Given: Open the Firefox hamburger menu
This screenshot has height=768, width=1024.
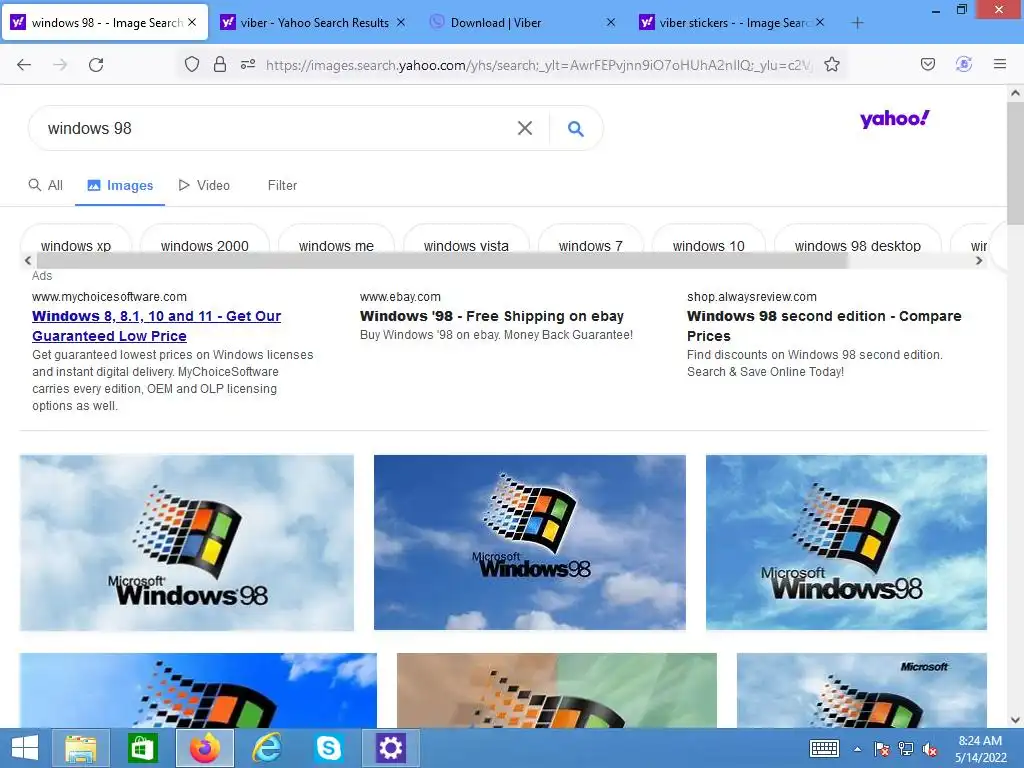Looking at the screenshot, I should click(x=999, y=64).
